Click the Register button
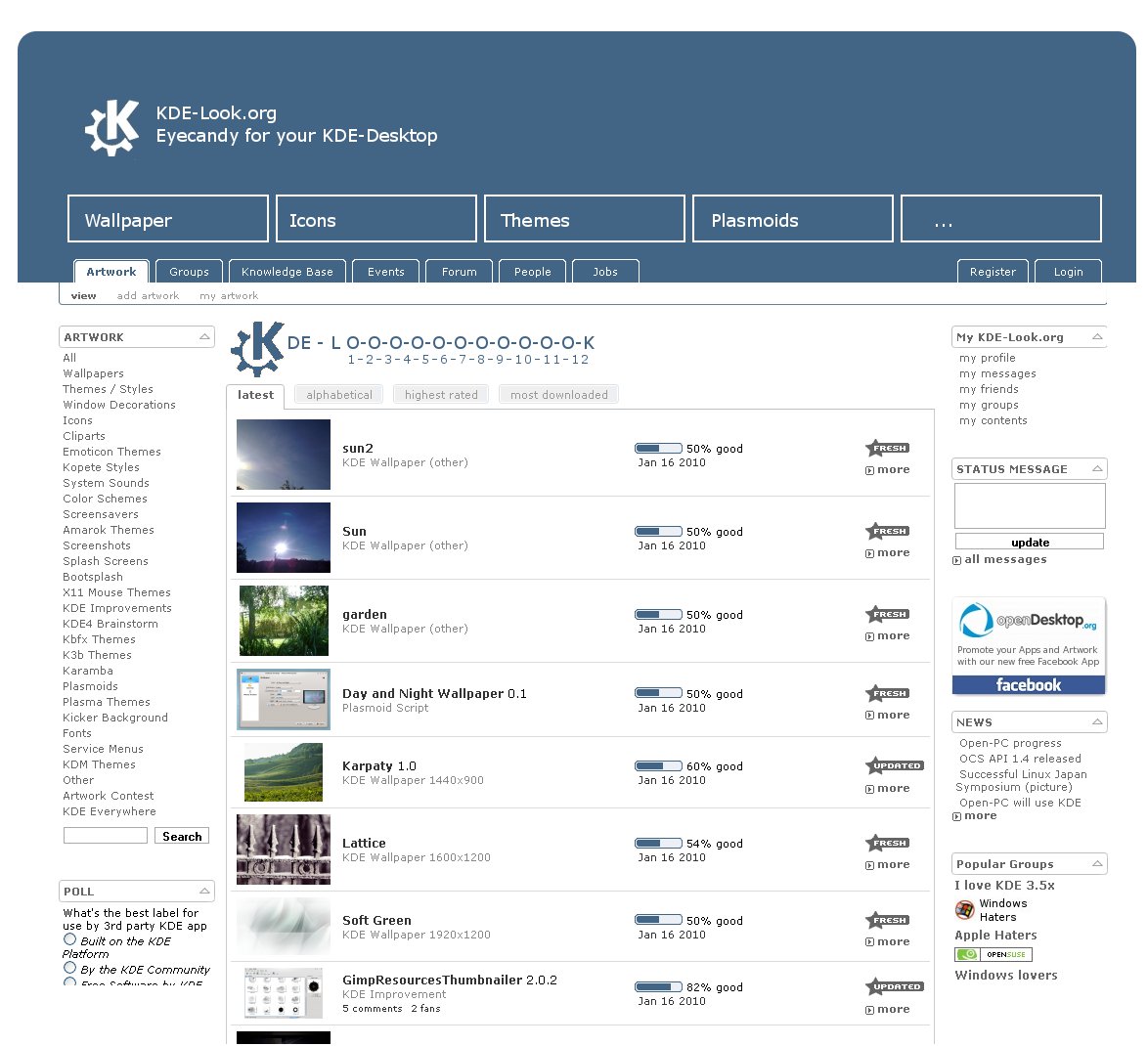 coord(993,272)
